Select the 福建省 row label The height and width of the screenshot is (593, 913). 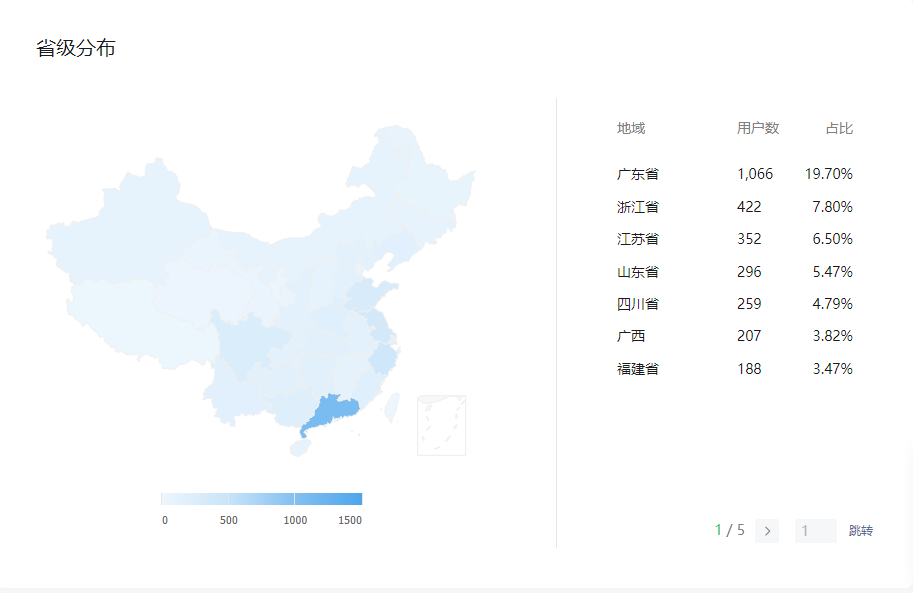pyautogui.click(x=638, y=369)
